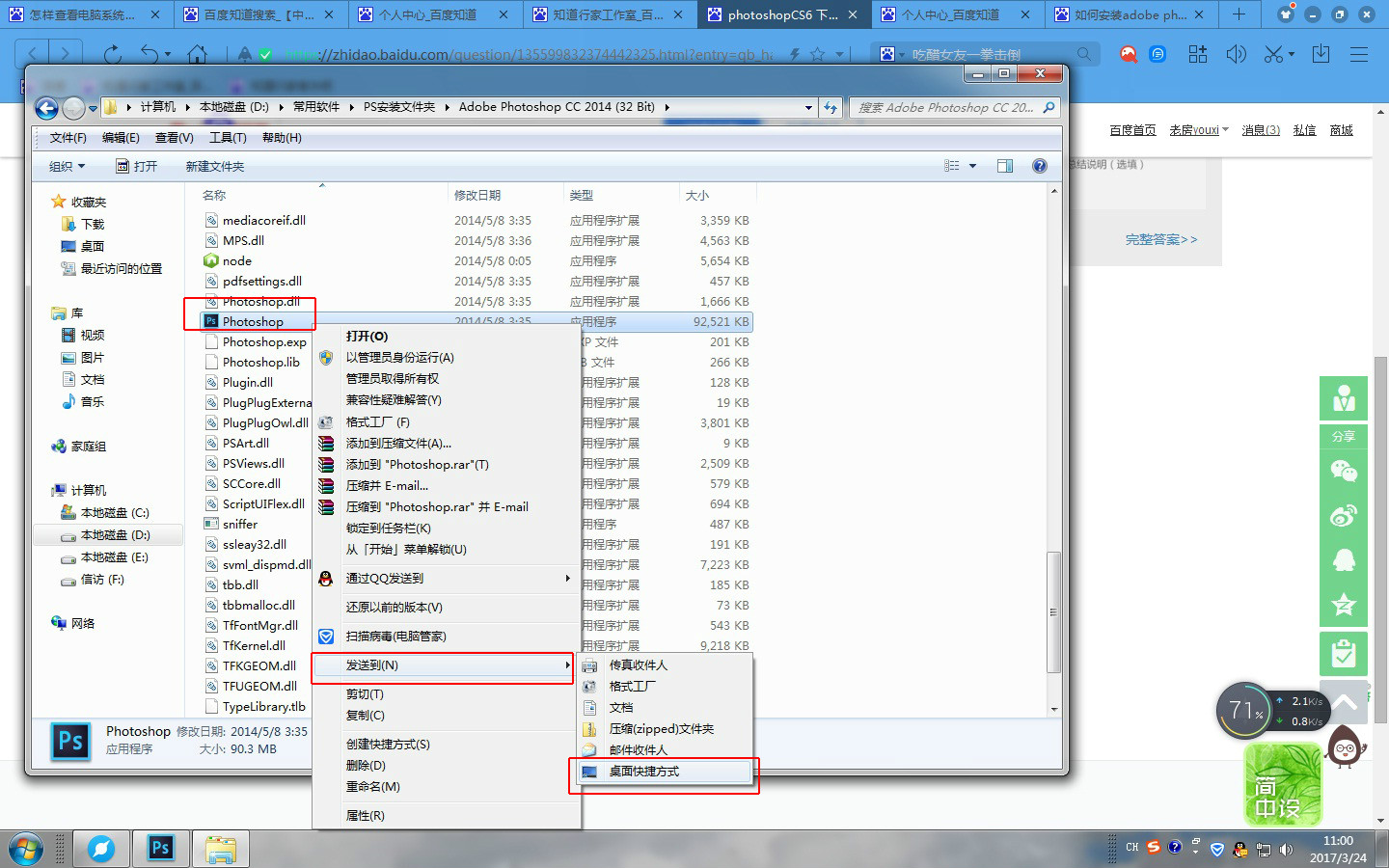Select the mediacoreif.dll file
Screen dimensions: 1389x868
pyautogui.click(x=256, y=221)
